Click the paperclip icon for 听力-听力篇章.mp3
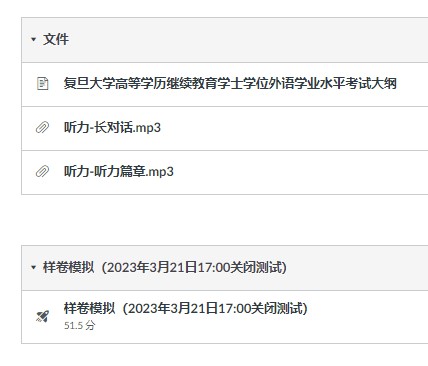The height and width of the screenshot is (366, 428). pos(42,171)
